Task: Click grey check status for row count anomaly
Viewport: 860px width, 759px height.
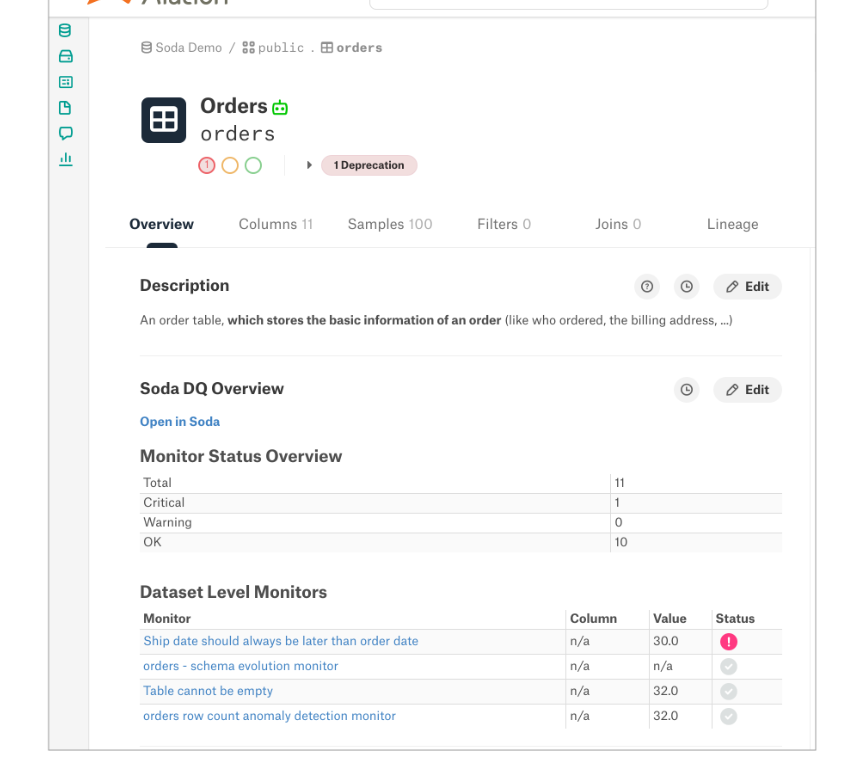Action: [729, 716]
